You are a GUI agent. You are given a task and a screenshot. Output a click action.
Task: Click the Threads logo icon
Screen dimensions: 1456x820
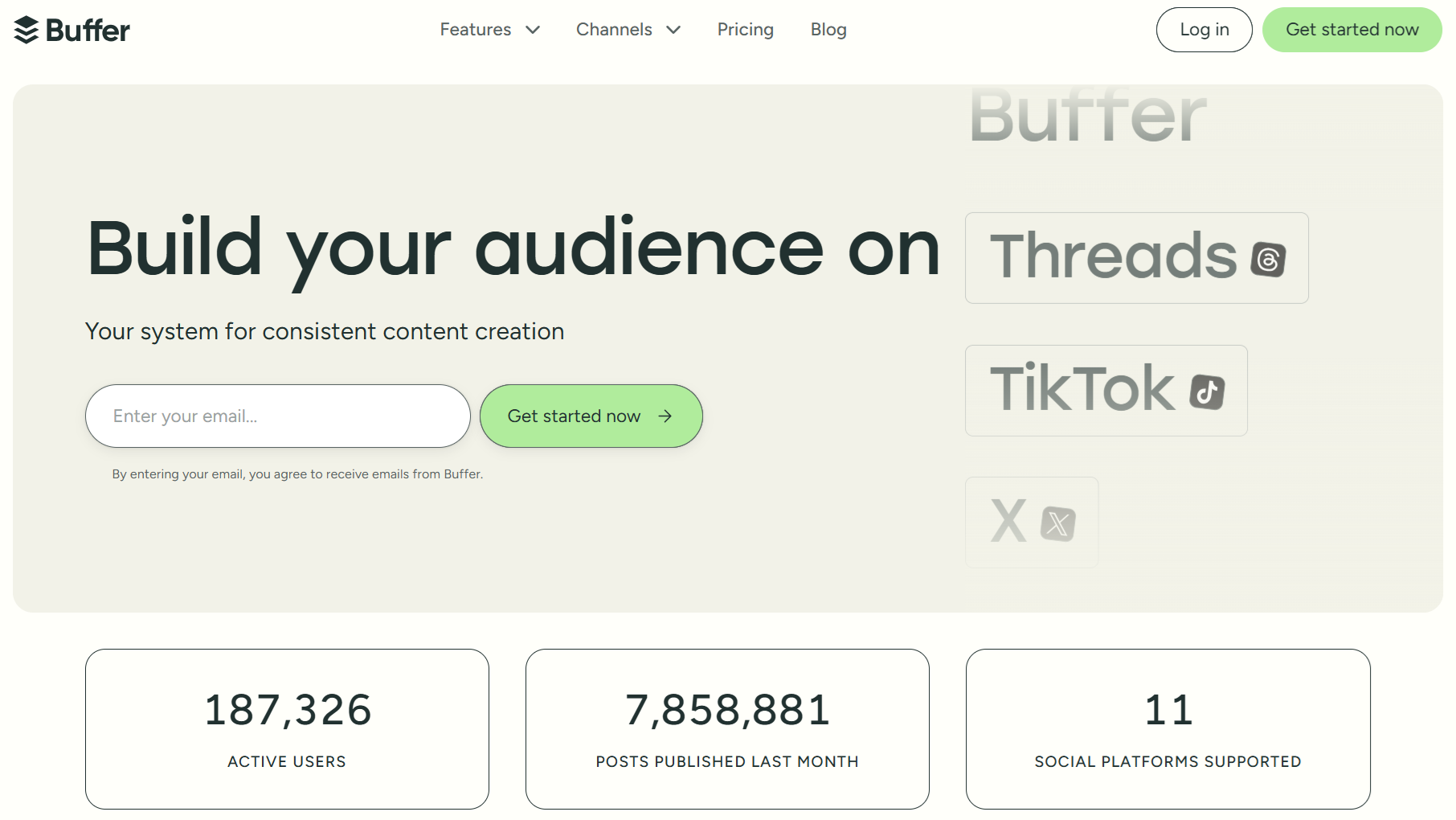(1268, 259)
